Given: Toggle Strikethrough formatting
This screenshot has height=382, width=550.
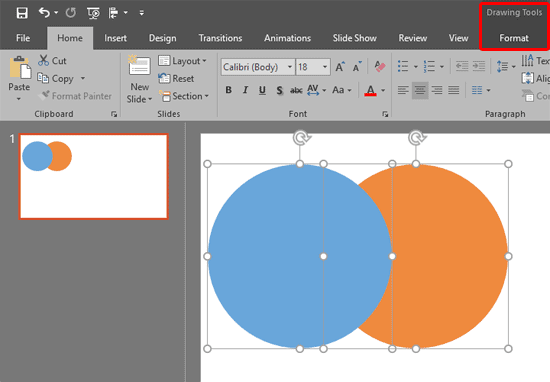Looking at the screenshot, I should point(296,91).
